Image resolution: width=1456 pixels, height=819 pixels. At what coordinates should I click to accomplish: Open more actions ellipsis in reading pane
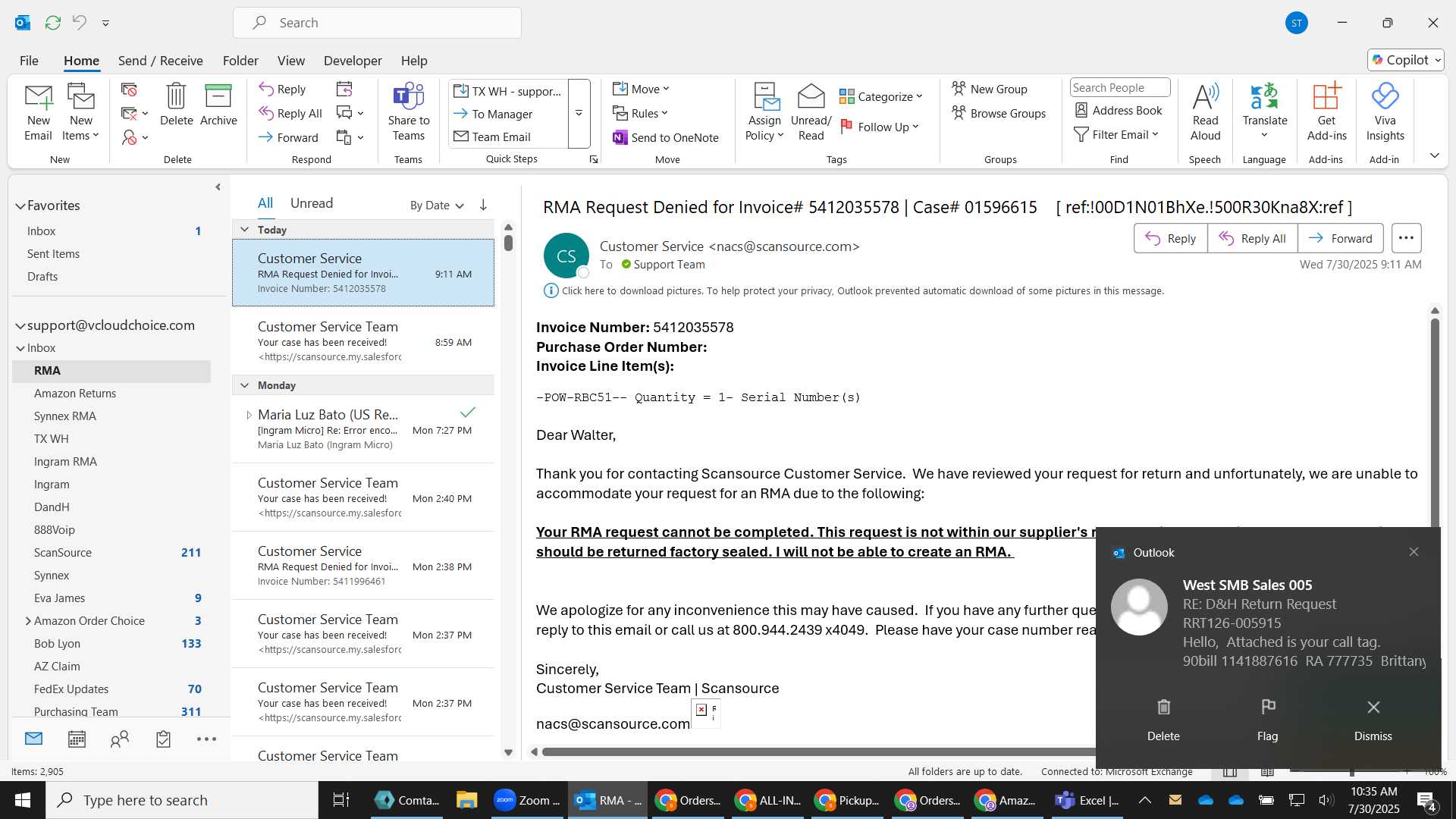[1406, 238]
